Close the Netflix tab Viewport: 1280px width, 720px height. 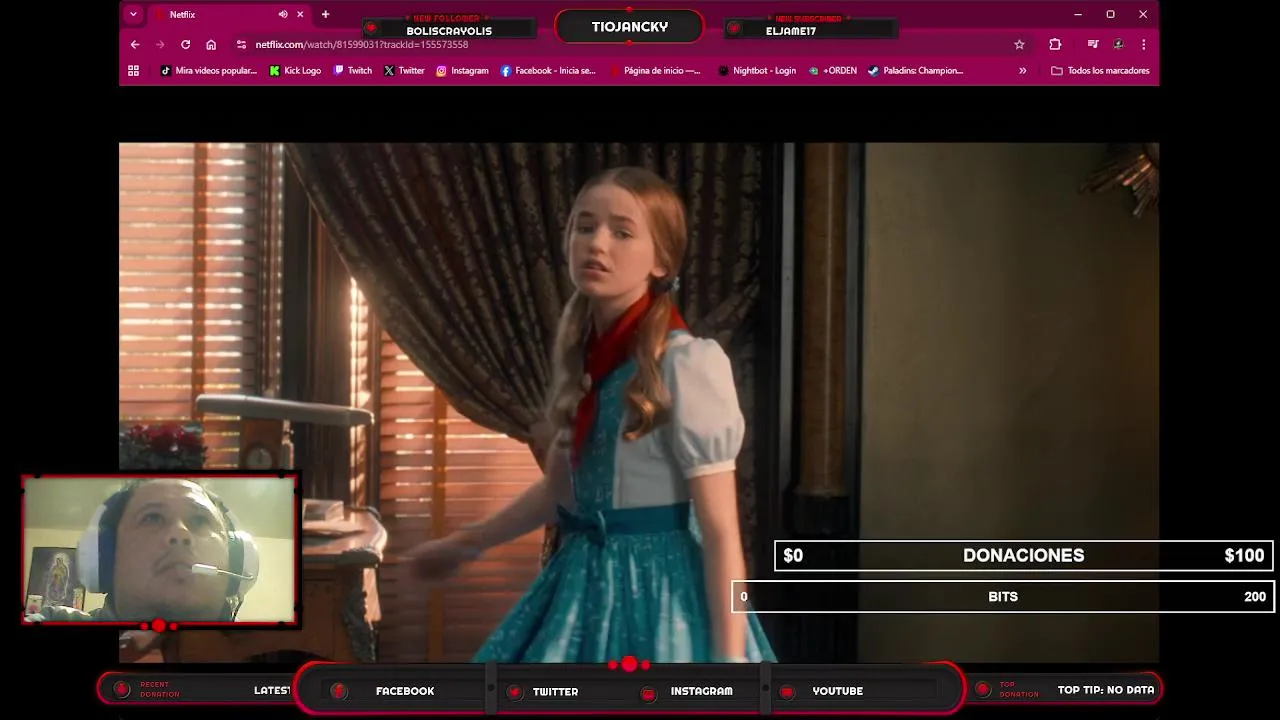point(300,14)
